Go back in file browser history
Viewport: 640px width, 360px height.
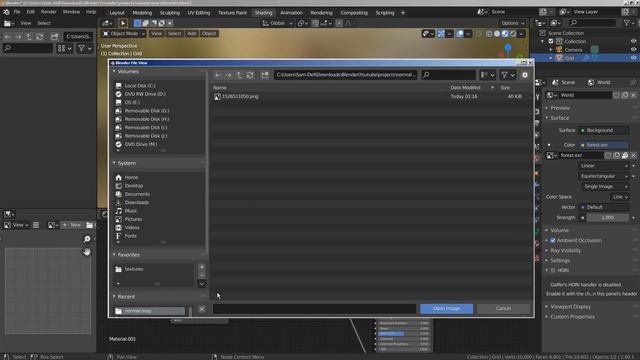[x=218, y=75]
